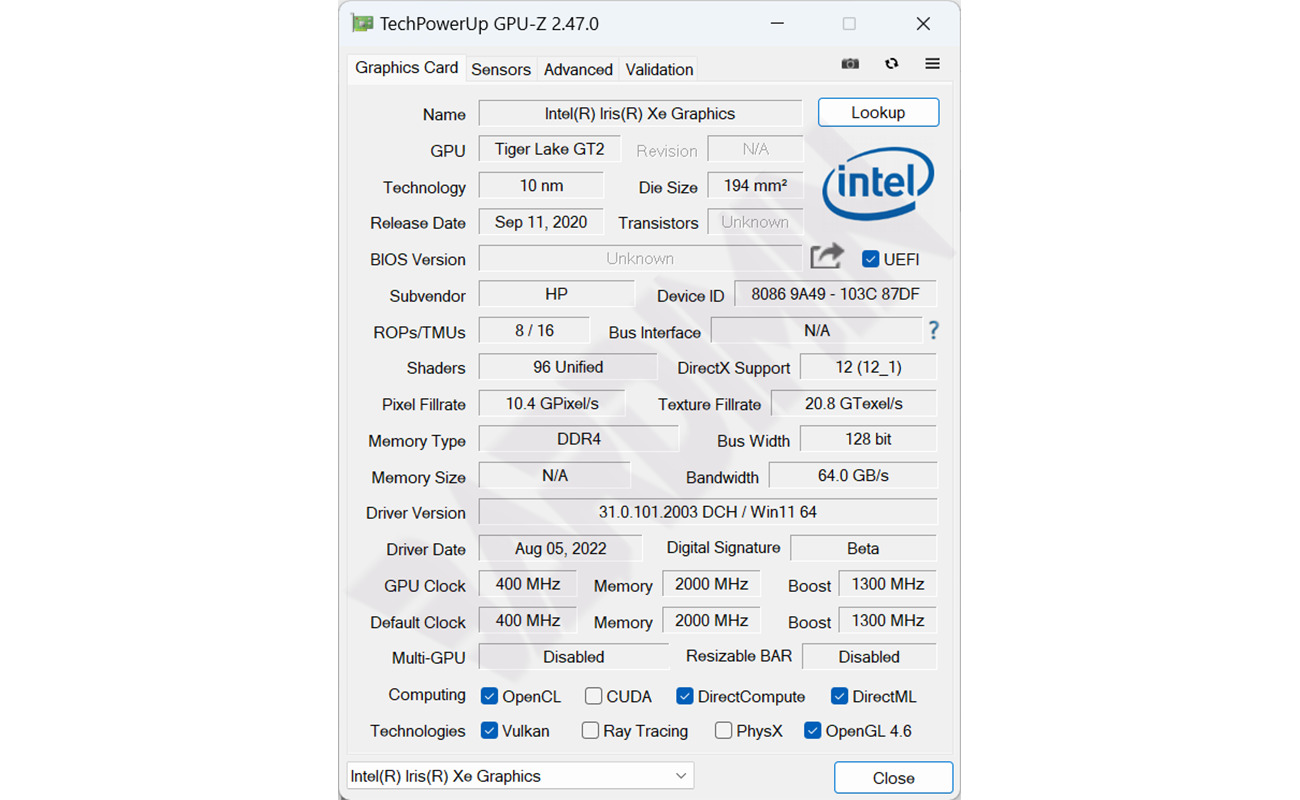Click the BIOS Version field Unknown
Image resolution: width=1300 pixels, height=800 pixels.
pos(640,258)
